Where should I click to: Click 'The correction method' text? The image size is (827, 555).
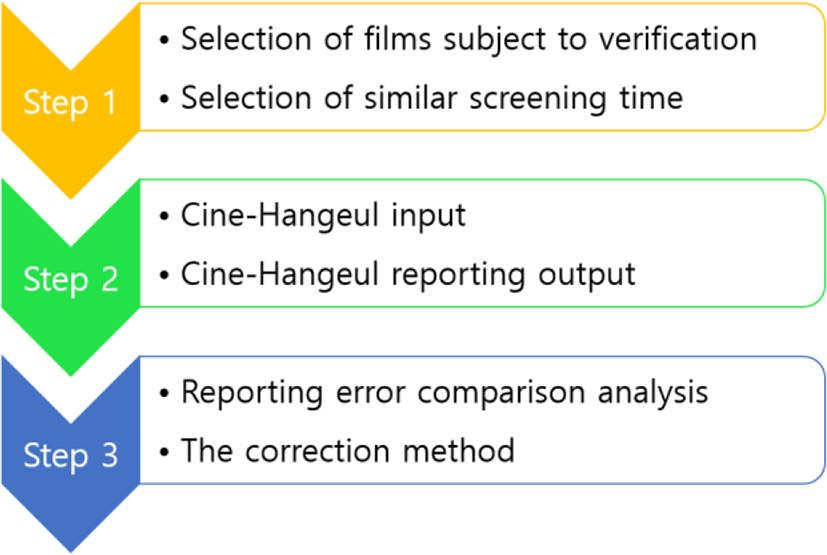[x=348, y=451]
